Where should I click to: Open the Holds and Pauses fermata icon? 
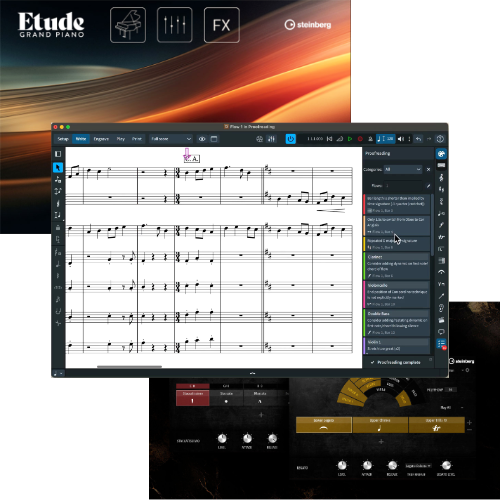441,272
